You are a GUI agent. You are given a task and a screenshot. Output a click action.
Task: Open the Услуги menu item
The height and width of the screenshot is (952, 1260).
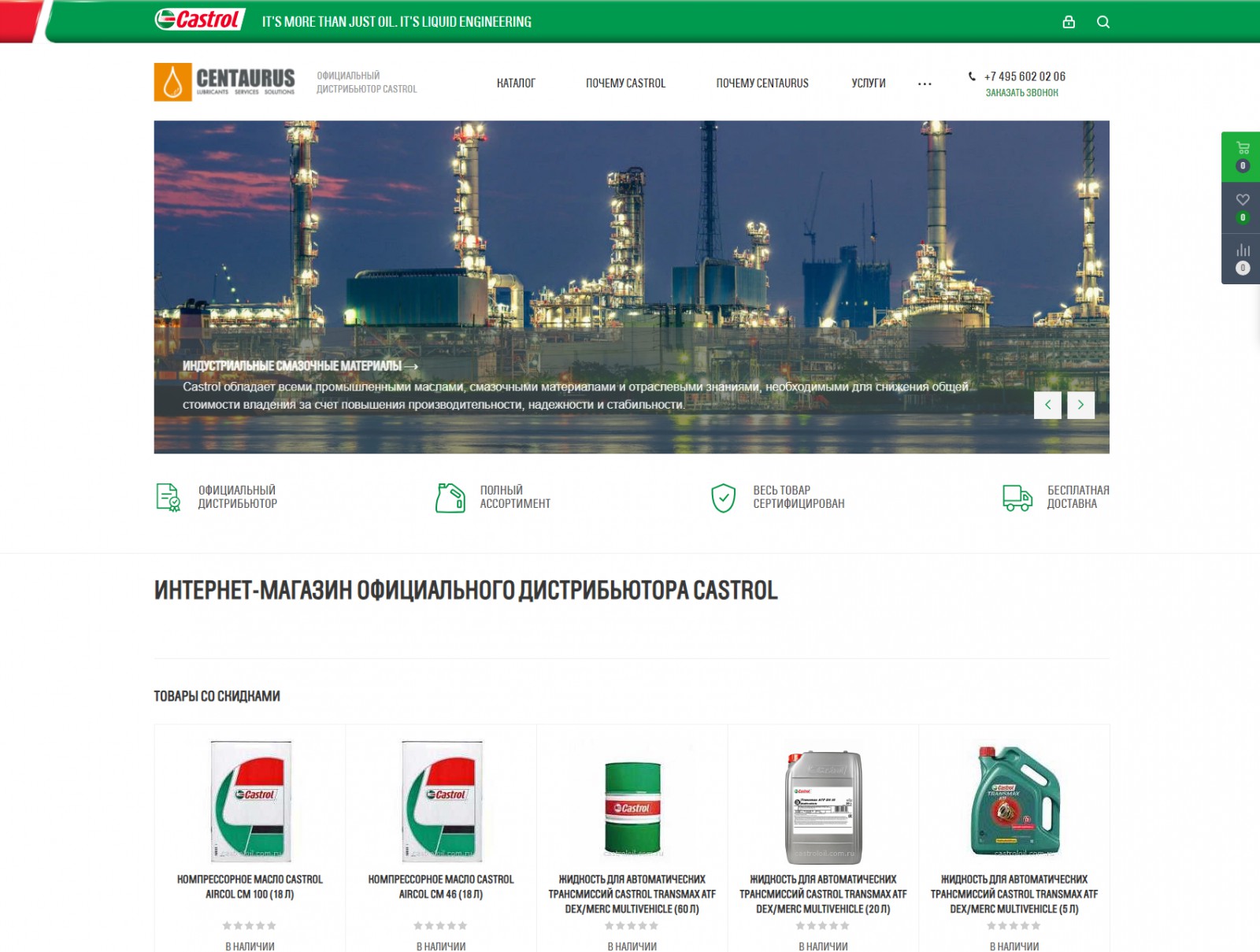[x=869, y=83]
